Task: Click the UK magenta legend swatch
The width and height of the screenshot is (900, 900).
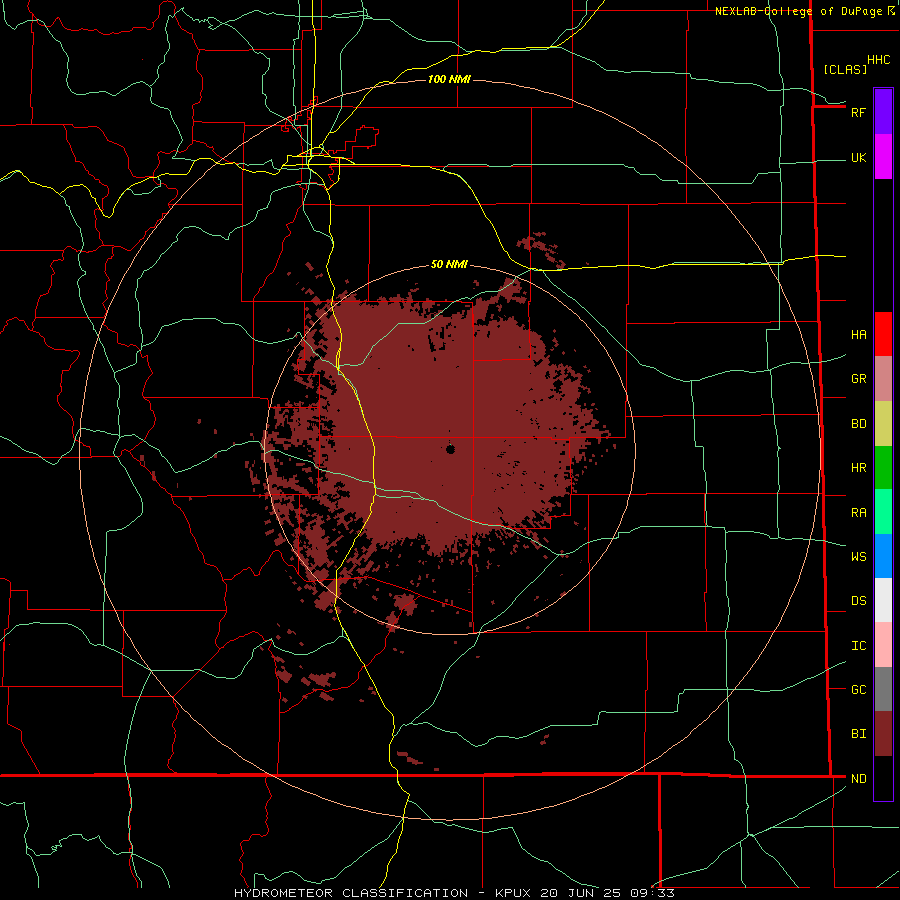Action: tap(883, 157)
